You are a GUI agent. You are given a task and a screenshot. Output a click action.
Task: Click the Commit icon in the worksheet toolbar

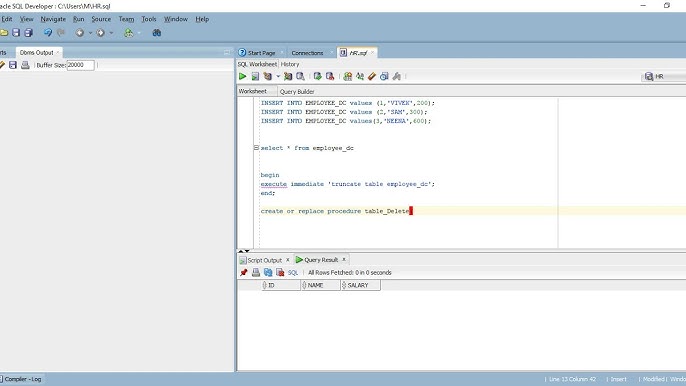[318, 76]
